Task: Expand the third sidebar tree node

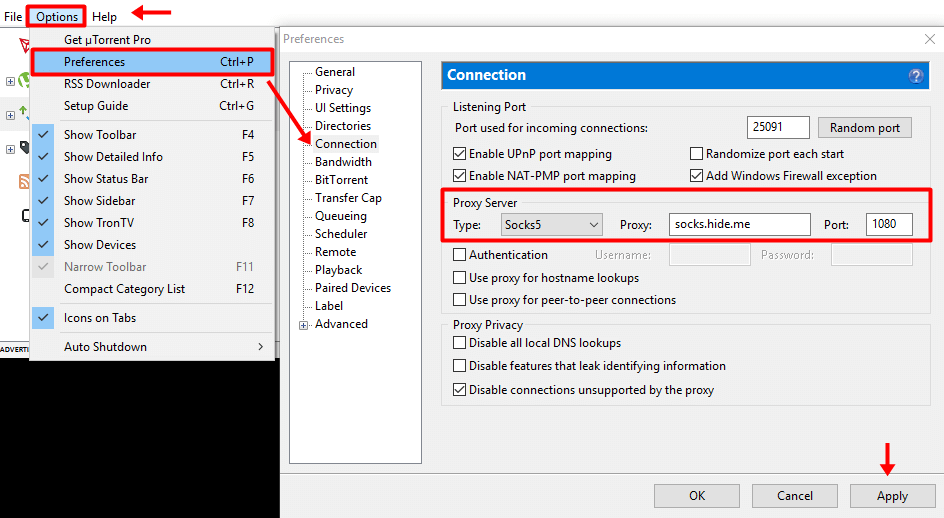Action: (10, 149)
